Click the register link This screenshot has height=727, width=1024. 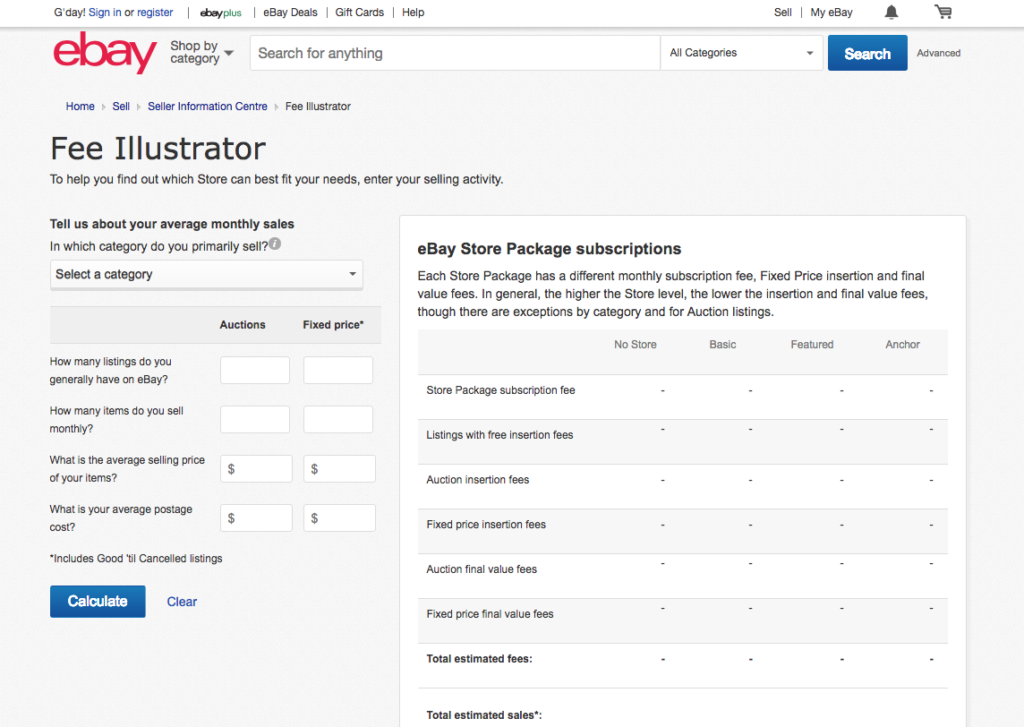click(155, 12)
